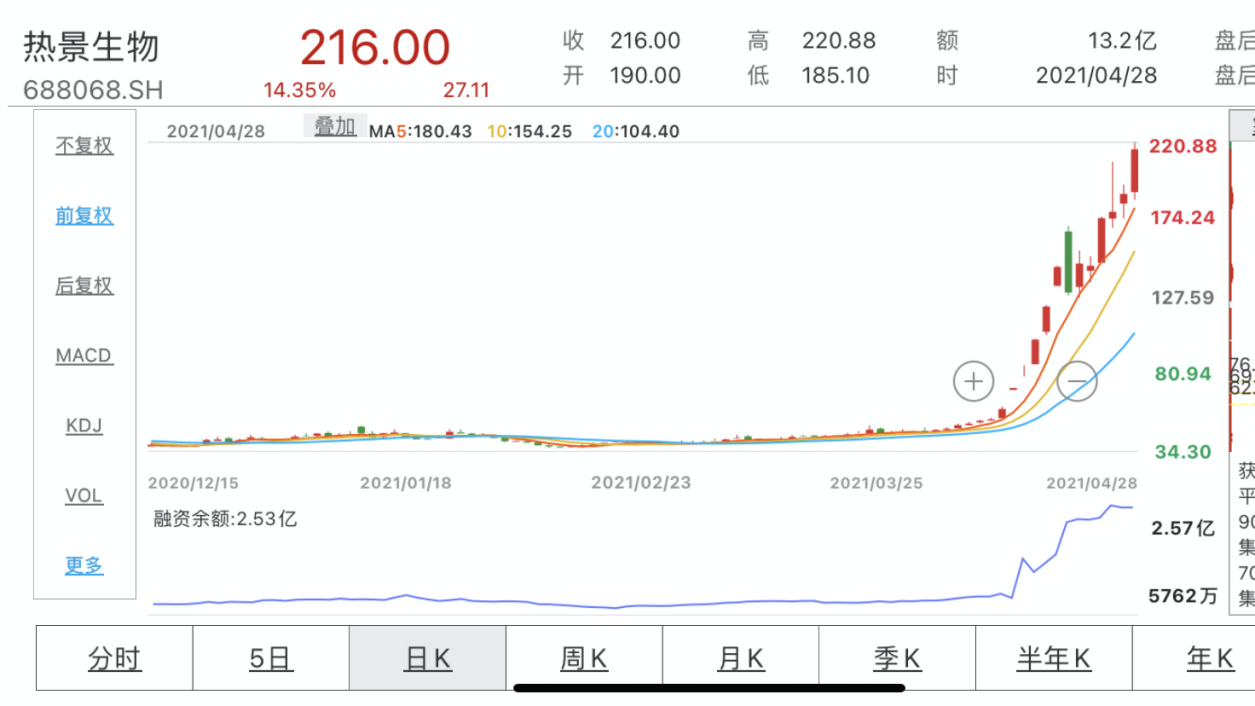Click the stock name 热景生物
Image resolution: width=1255 pixels, height=706 pixels.
91,47
